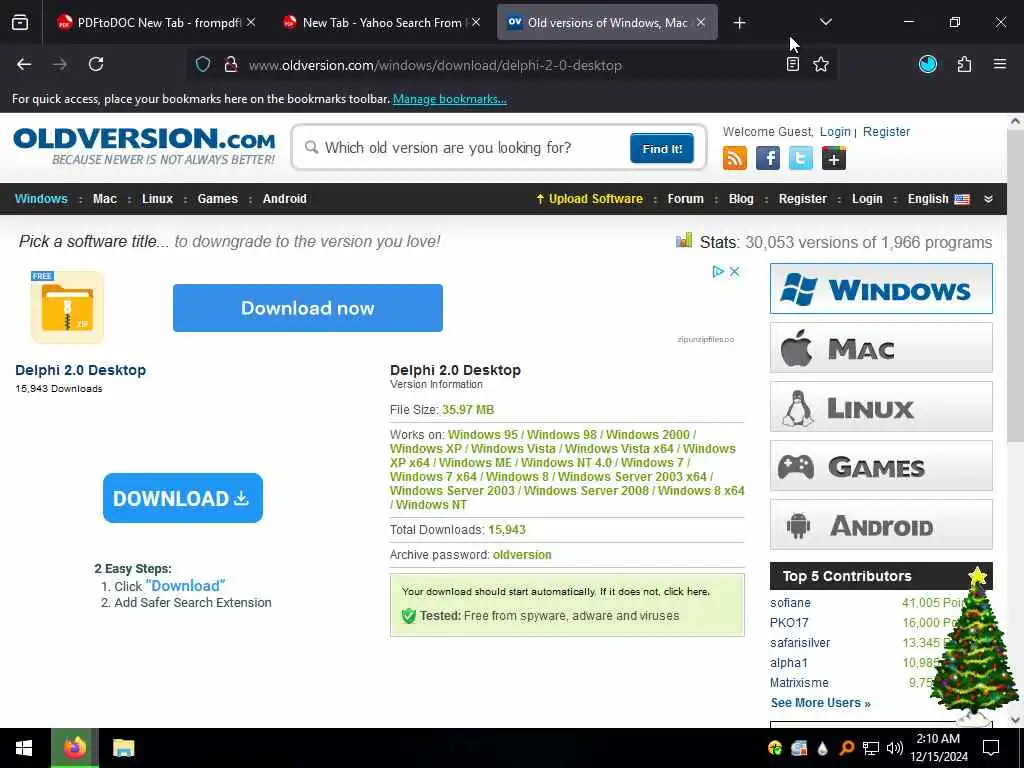Viewport: 1024px width, 768px height.
Task: Click the Download now ad button
Action: [308, 308]
